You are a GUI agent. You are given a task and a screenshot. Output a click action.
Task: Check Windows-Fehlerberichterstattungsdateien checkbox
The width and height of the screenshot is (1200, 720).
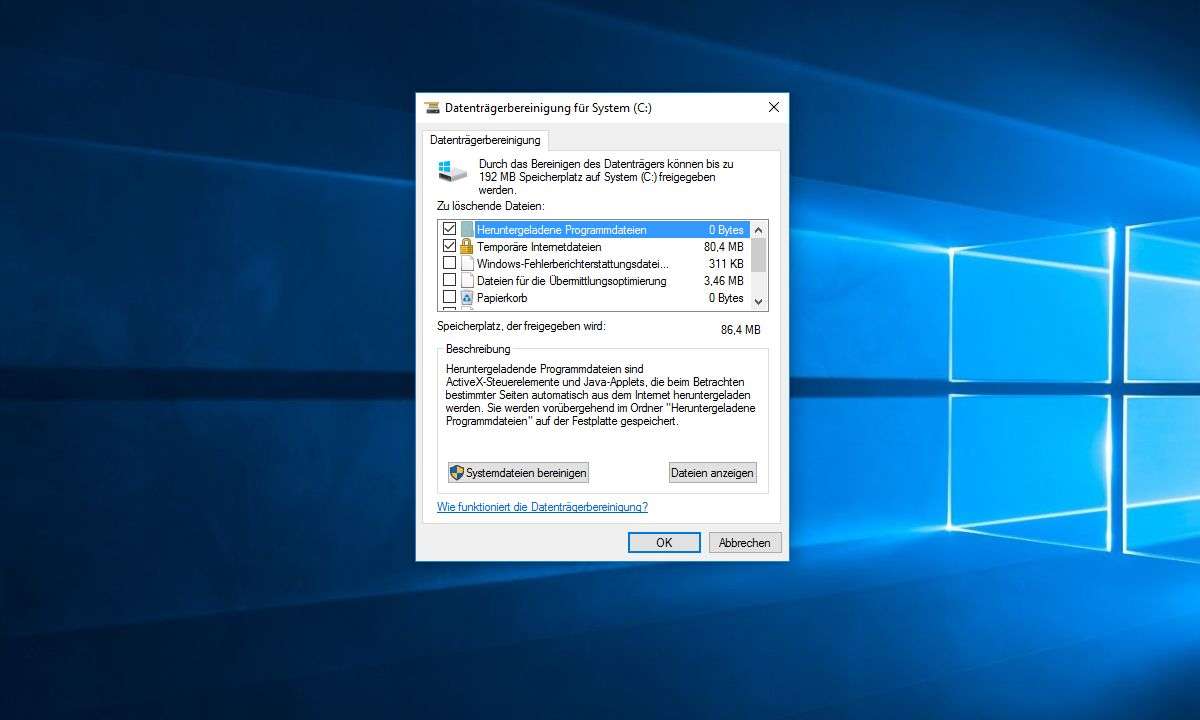tap(449, 263)
